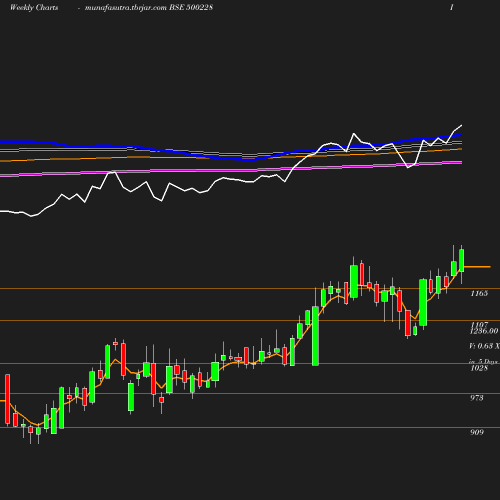Click the 973 price level label
This screenshot has width=500, height=500.
[x=477, y=398]
